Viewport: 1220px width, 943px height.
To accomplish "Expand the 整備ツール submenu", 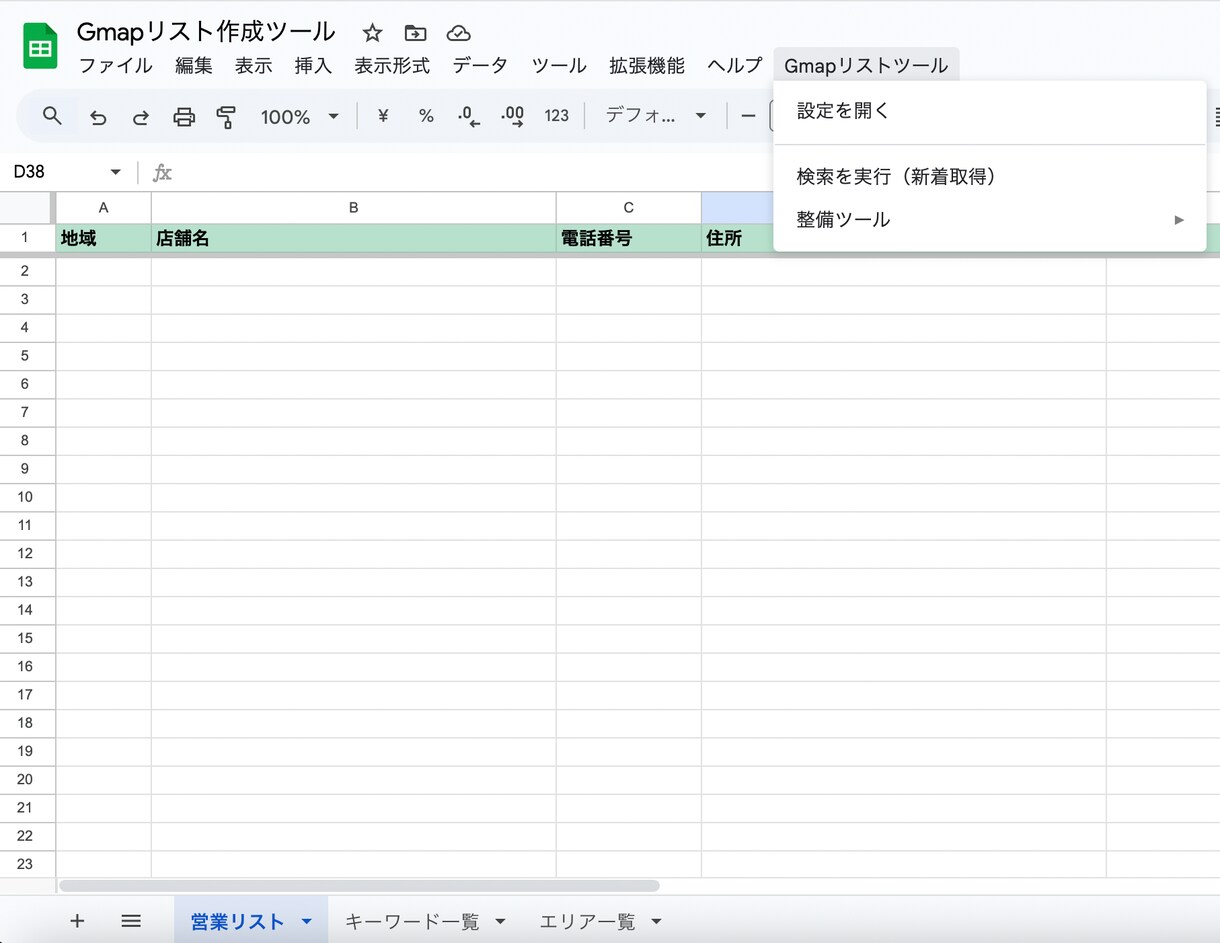I will tap(990, 219).
